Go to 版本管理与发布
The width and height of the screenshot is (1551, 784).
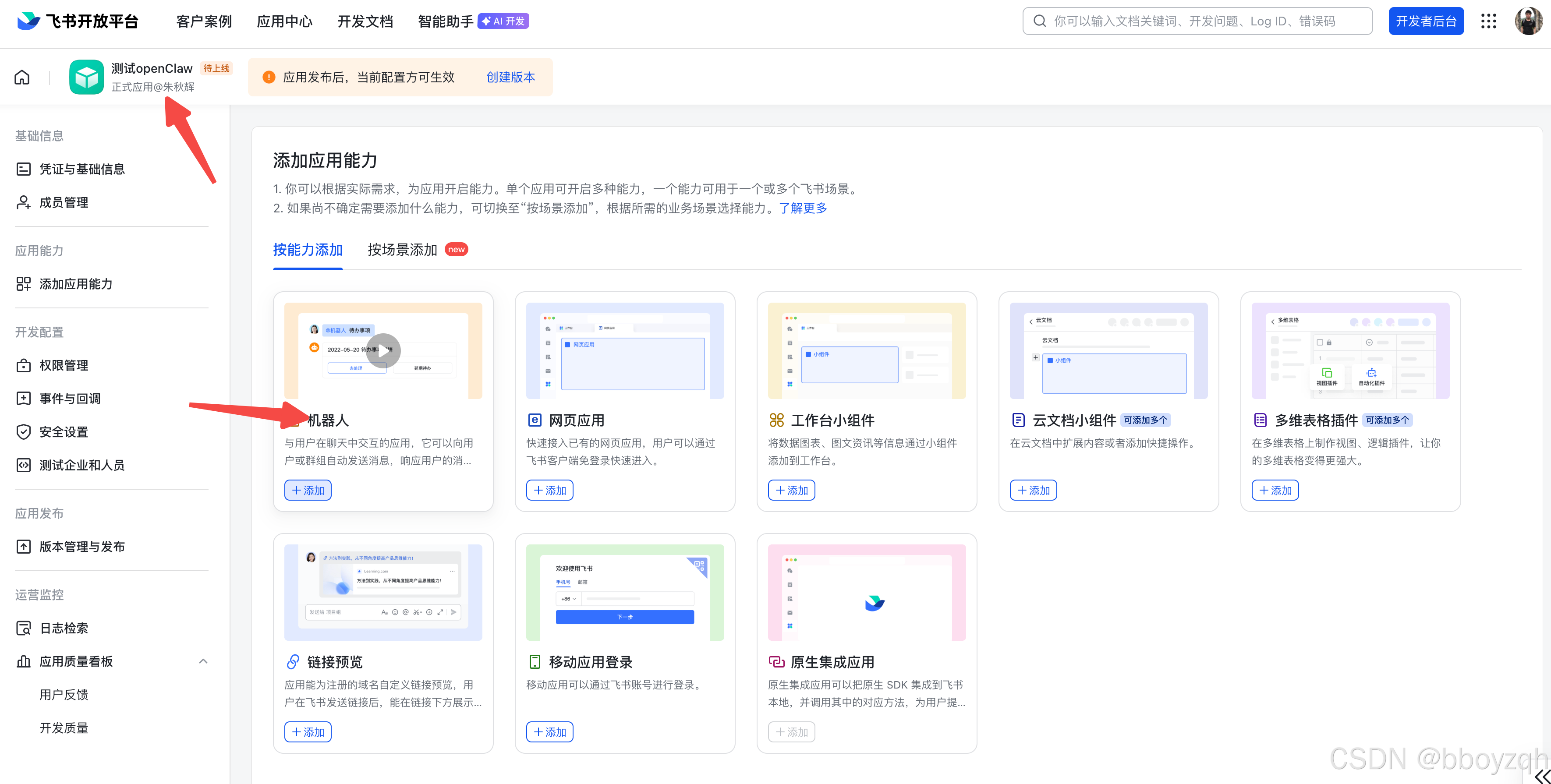pyautogui.click(x=82, y=546)
